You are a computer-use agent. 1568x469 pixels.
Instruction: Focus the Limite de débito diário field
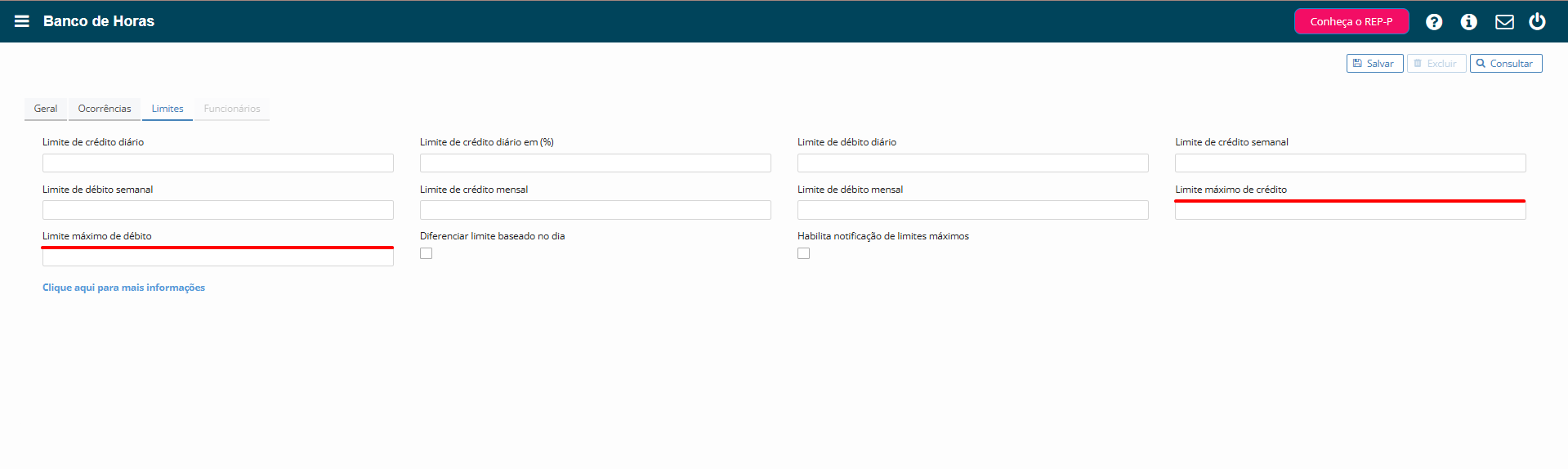[x=973, y=163]
